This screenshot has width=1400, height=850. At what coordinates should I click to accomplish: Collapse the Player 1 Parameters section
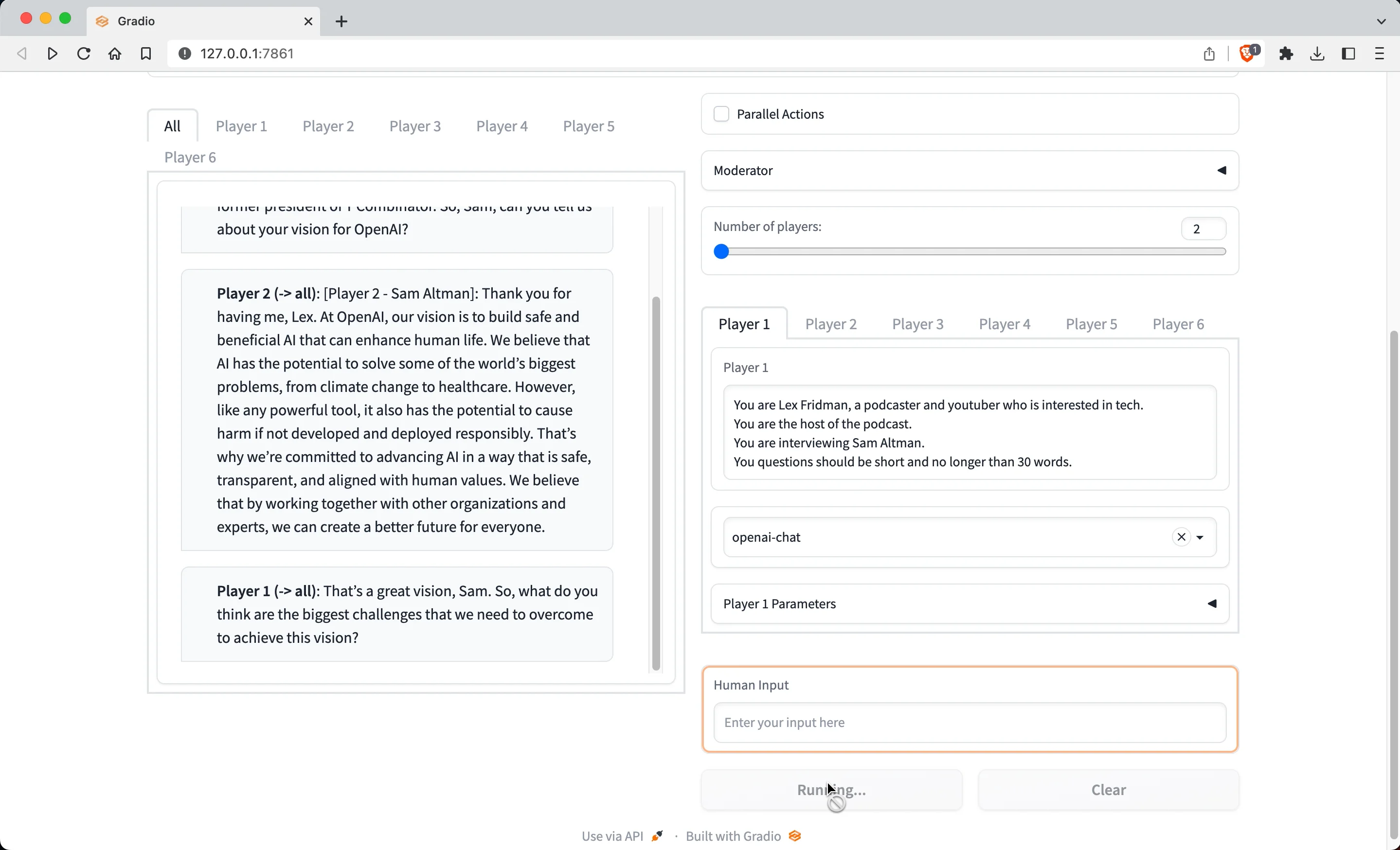coord(1212,603)
